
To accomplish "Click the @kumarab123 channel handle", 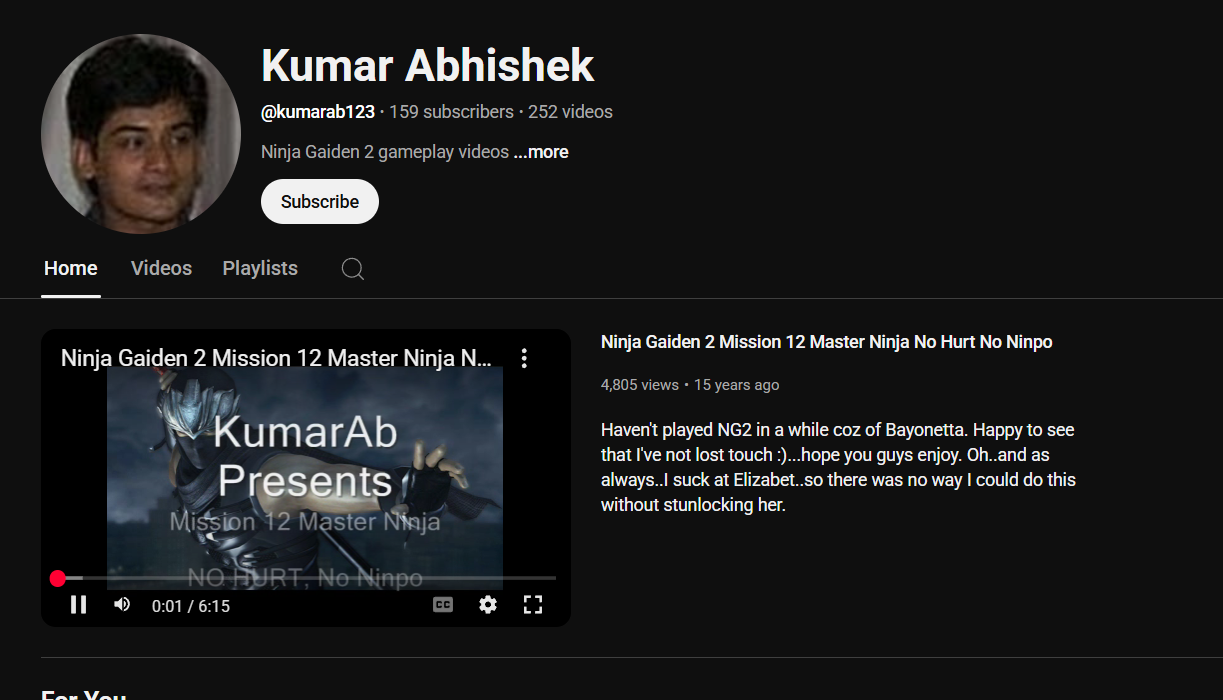I will [x=318, y=112].
